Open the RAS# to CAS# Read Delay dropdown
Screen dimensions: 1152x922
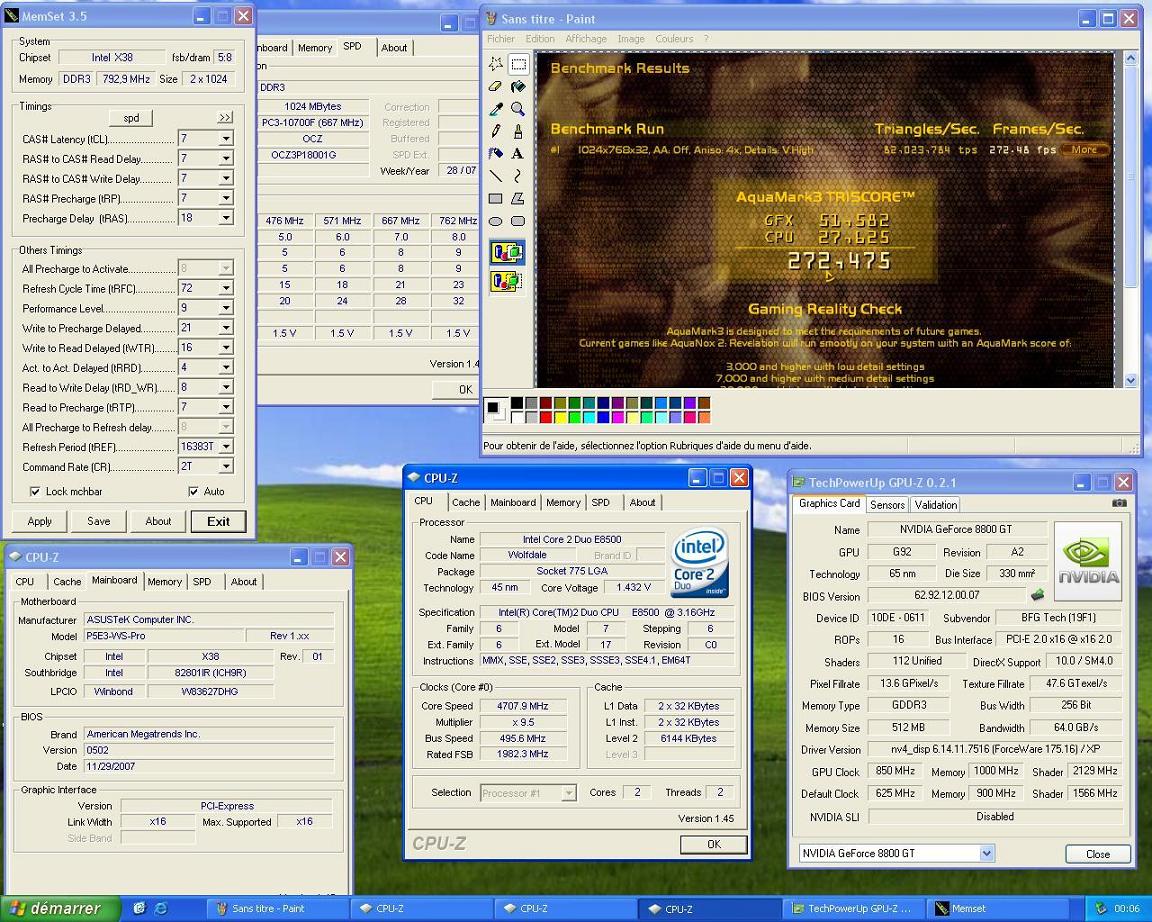point(226,158)
